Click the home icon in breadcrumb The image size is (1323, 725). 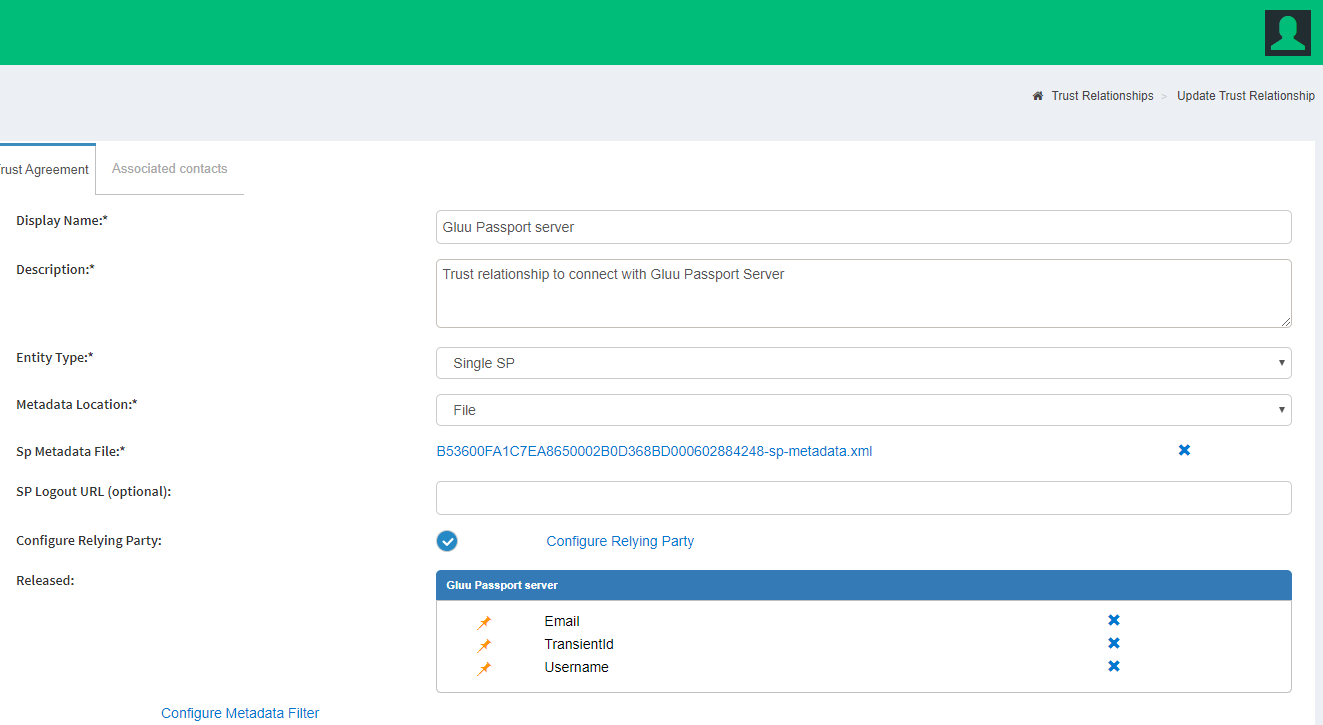[x=1038, y=96]
